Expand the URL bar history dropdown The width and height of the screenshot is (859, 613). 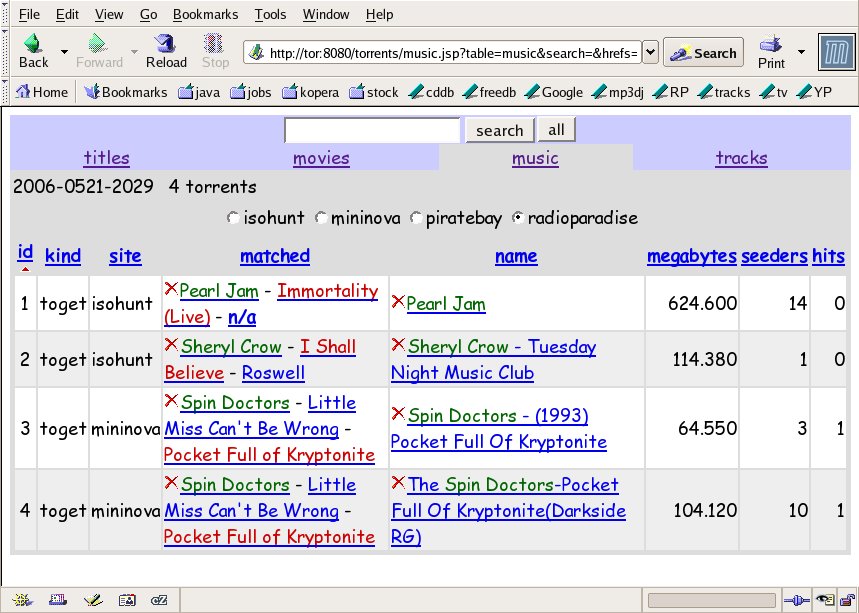coord(650,53)
